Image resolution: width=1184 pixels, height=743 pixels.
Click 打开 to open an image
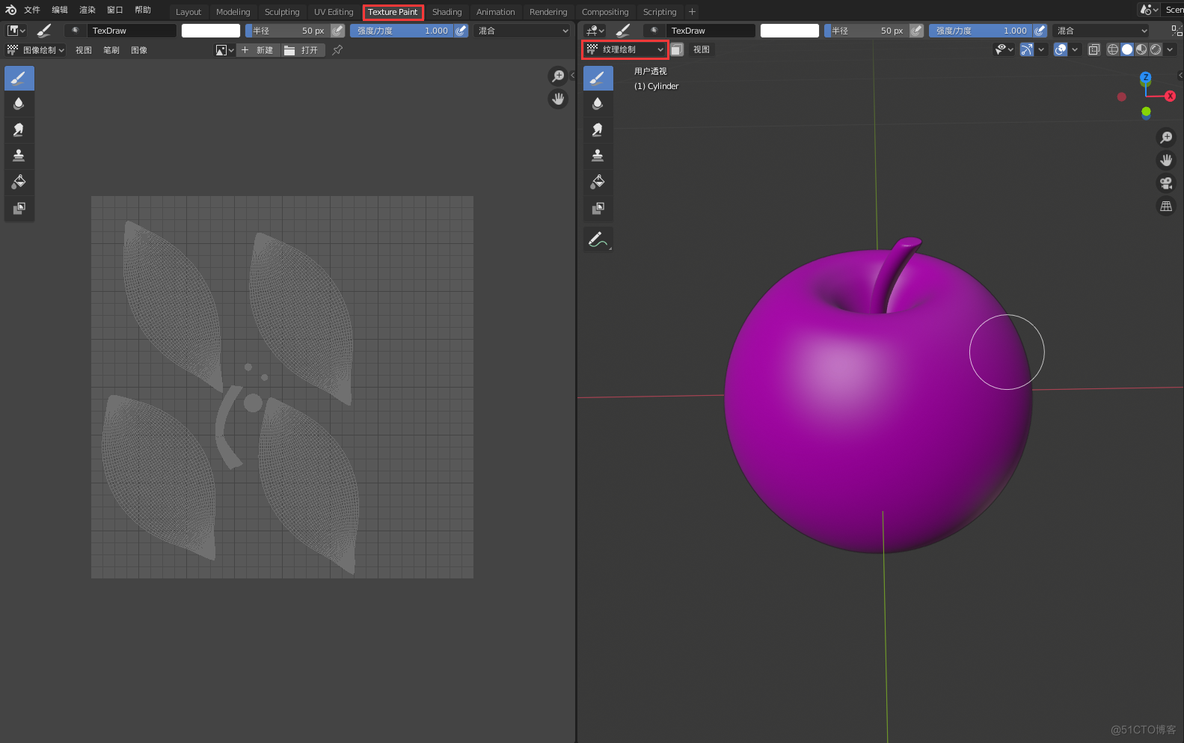[x=303, y=50]
